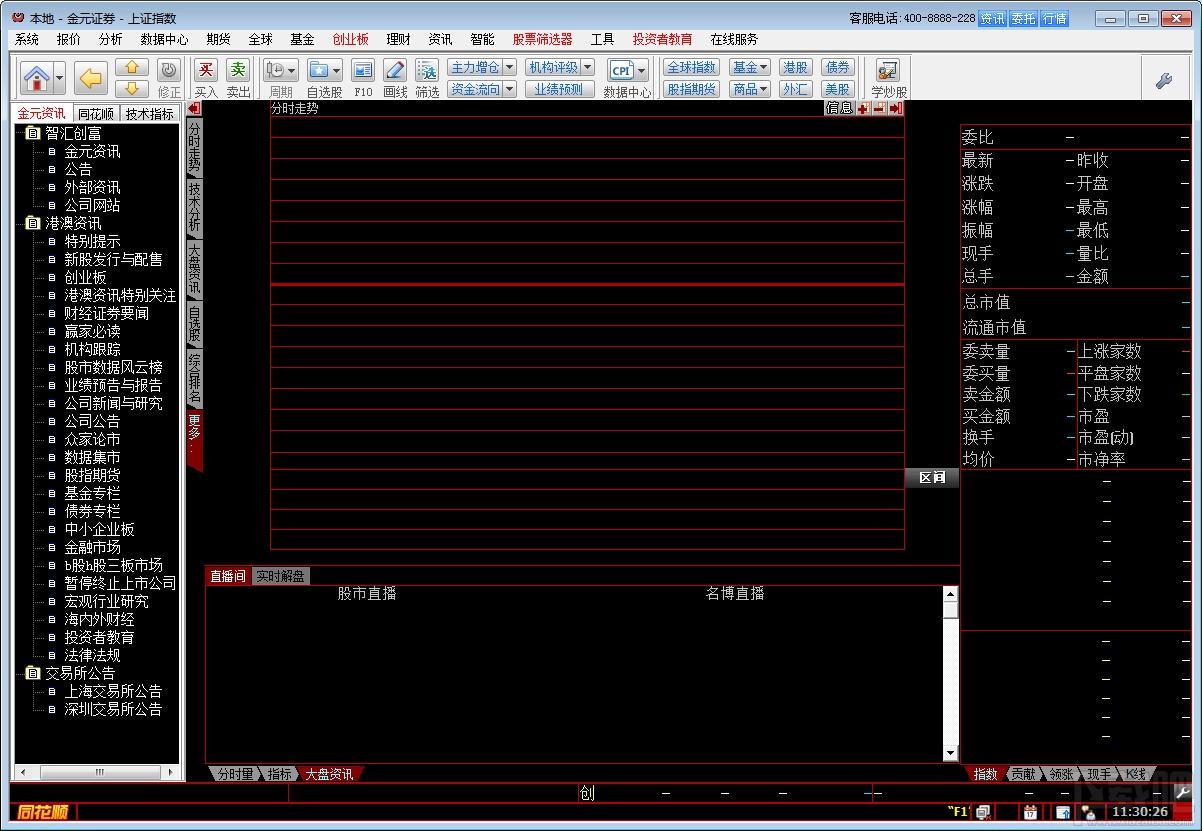Click the 委托 button in title bar
1202x831 pixels.
1023,18
